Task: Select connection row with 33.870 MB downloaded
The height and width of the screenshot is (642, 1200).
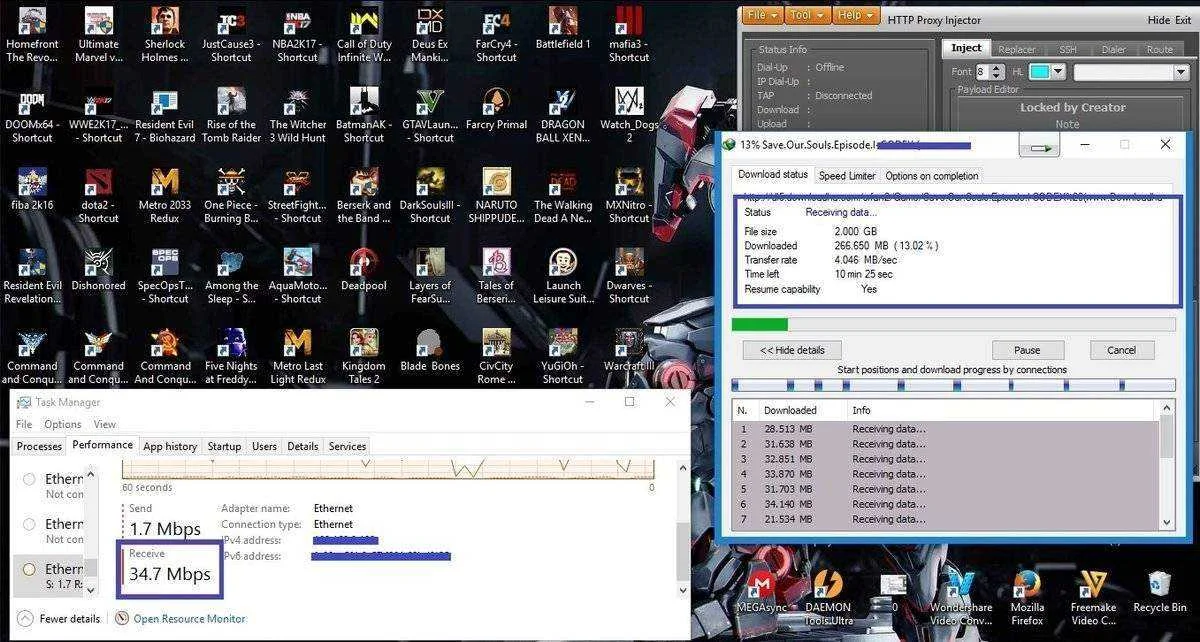Action: pyautogui.click(x=945, y=474)
